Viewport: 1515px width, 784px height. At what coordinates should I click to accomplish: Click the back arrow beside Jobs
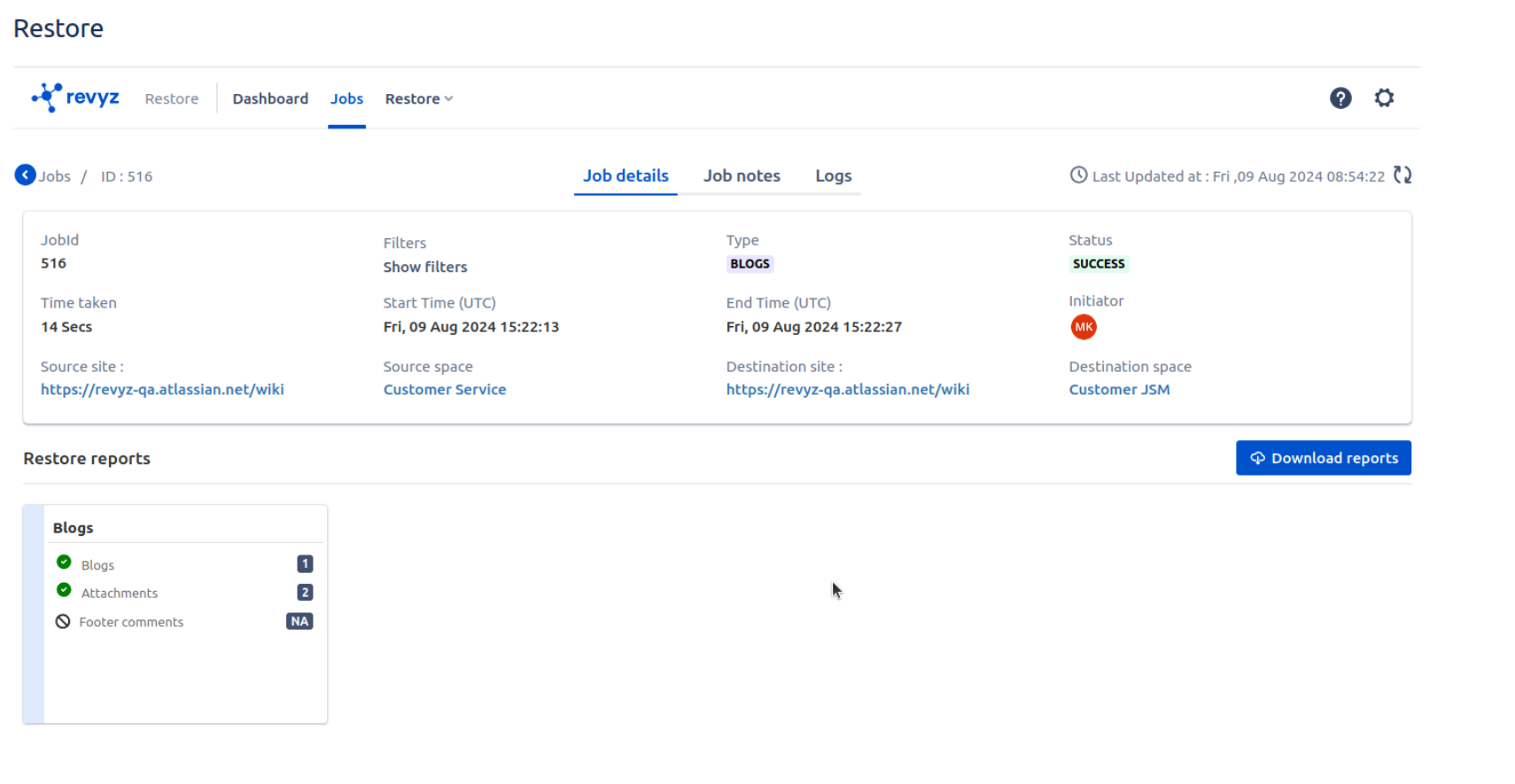coord(25,175)
